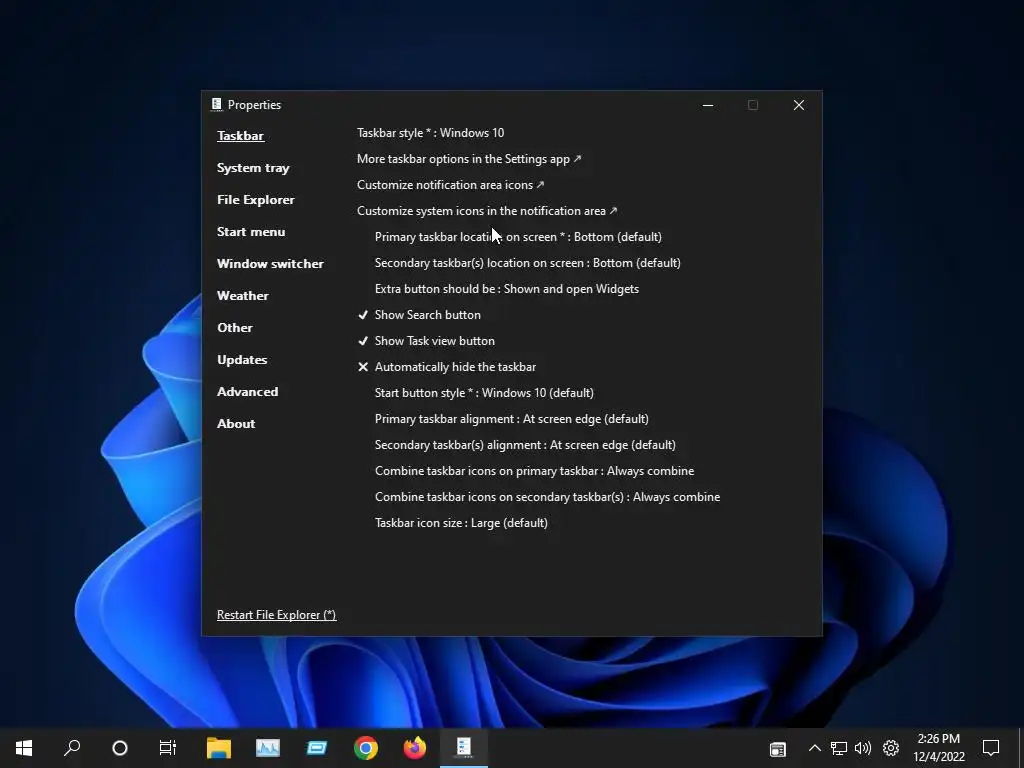
Task: Select the Properties app taskbar icon
Action: tap(464, 747)
